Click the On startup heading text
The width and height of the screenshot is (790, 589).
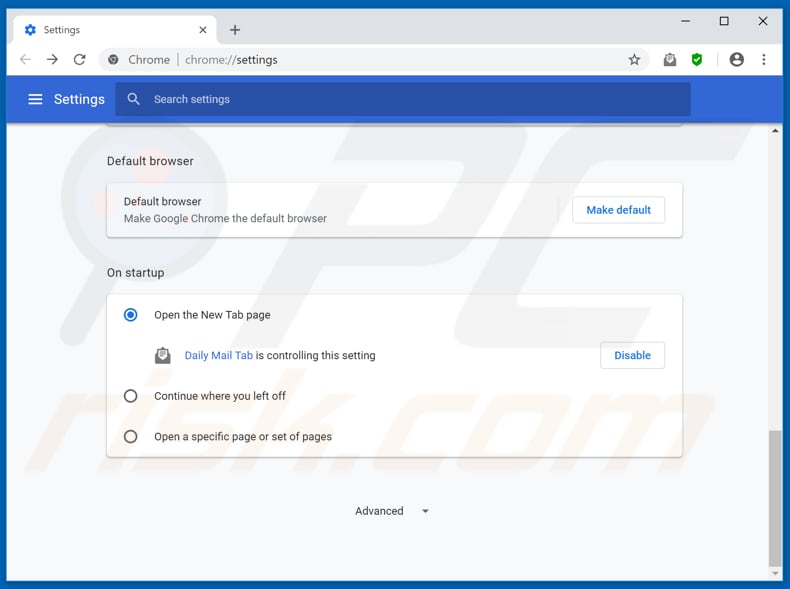coord(136,273)
